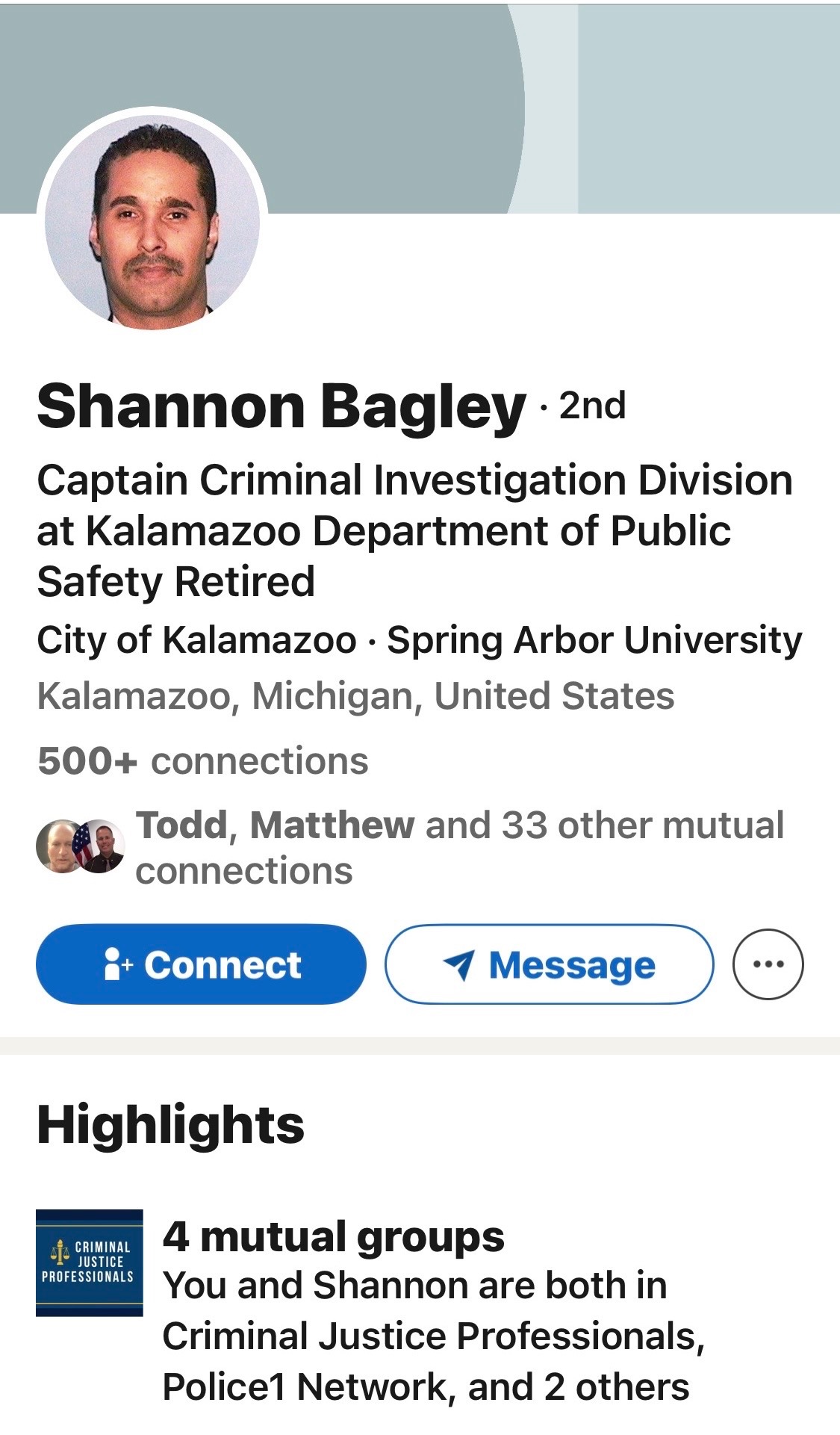Tap the 4 mutual groups heading

(333, 1236)
